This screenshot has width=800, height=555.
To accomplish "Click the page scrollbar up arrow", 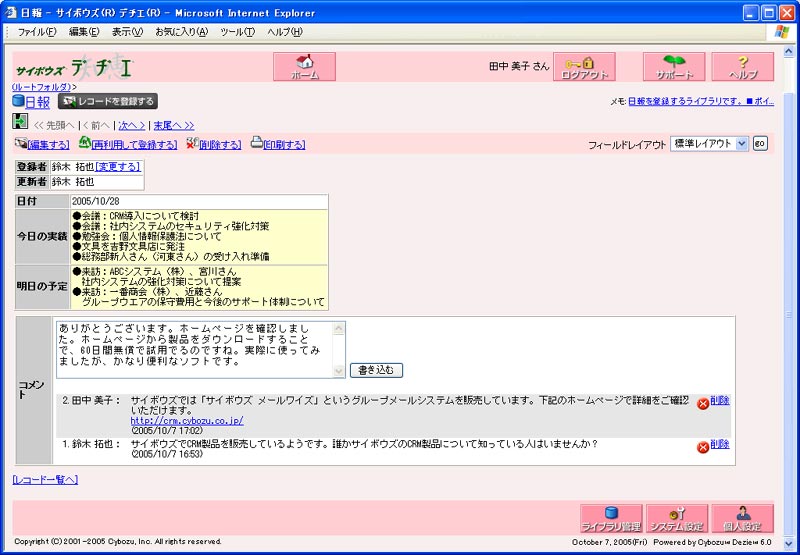I will (788, 52).
